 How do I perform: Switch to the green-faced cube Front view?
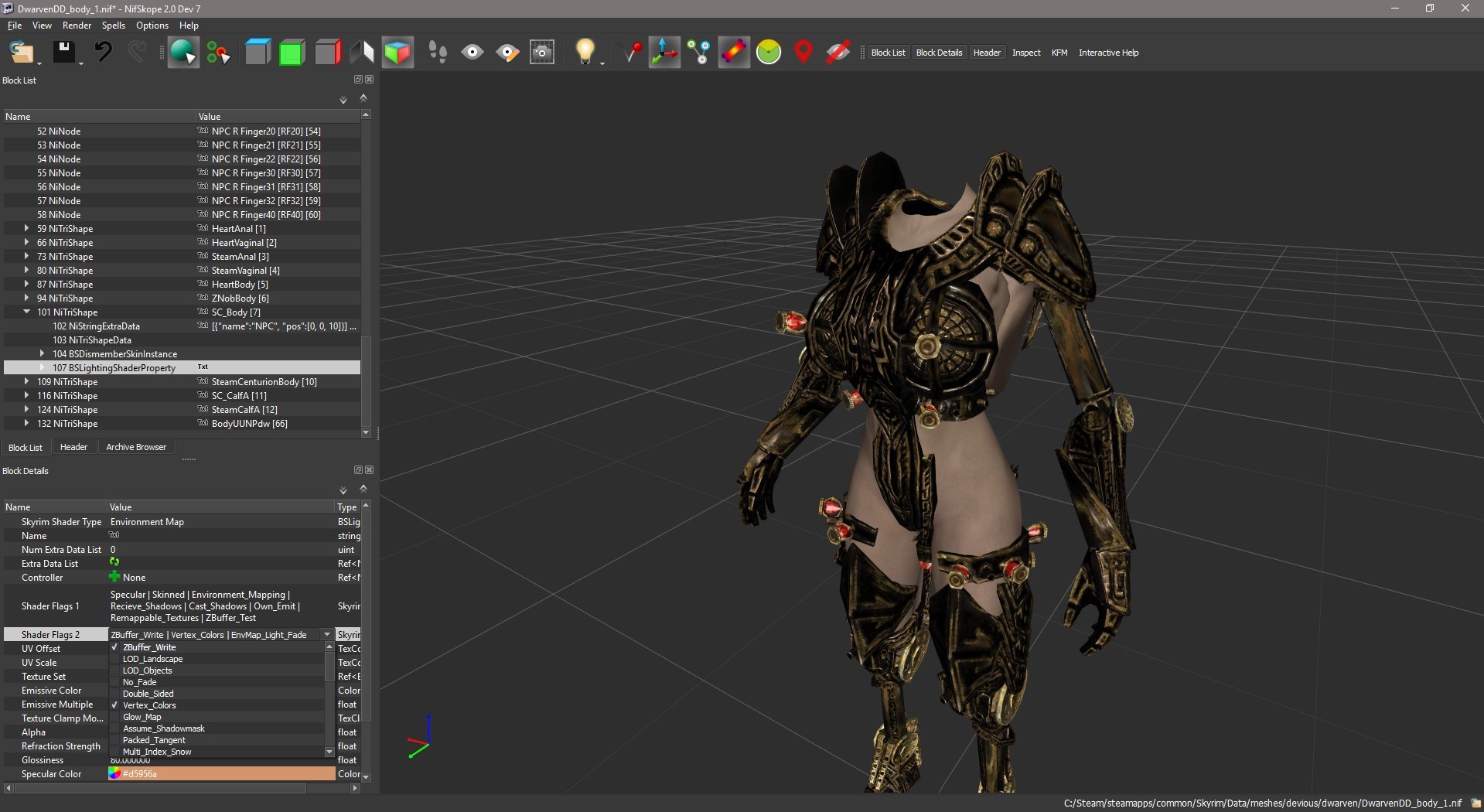(x=292, y=53)
